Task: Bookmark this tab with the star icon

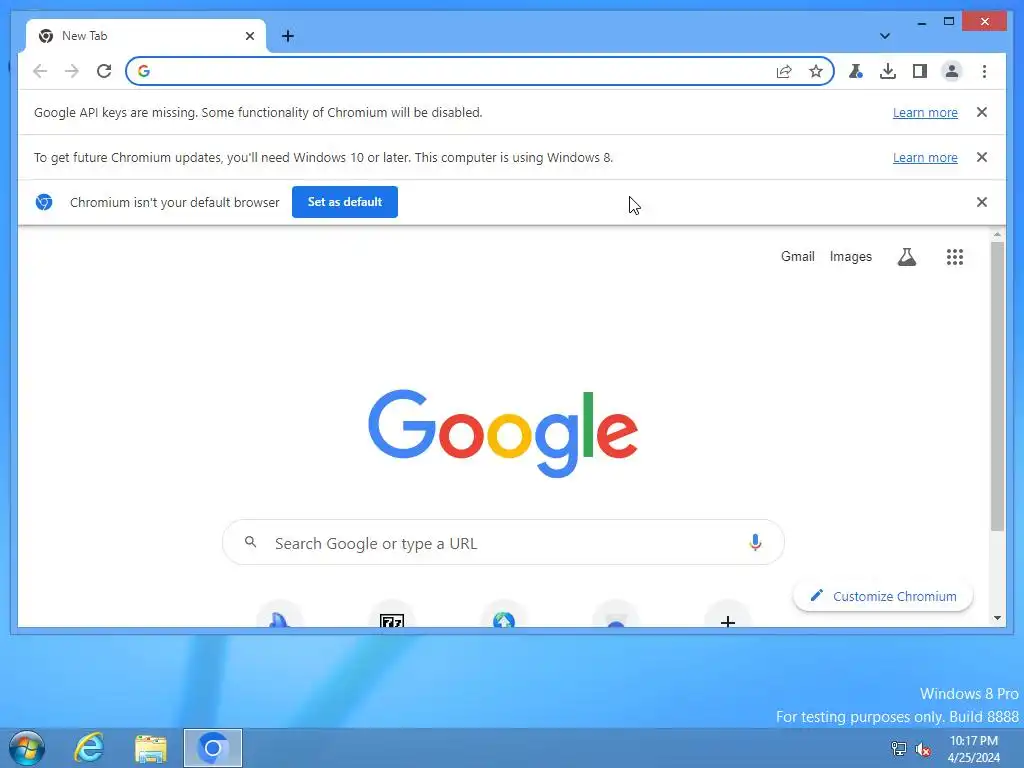Action: [816, 71]
